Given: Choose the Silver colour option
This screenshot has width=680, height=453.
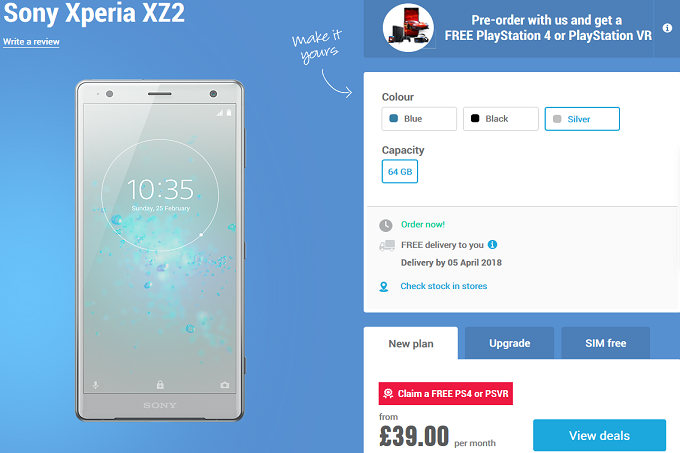Looking at the screenshot, I should click(582, 119).
